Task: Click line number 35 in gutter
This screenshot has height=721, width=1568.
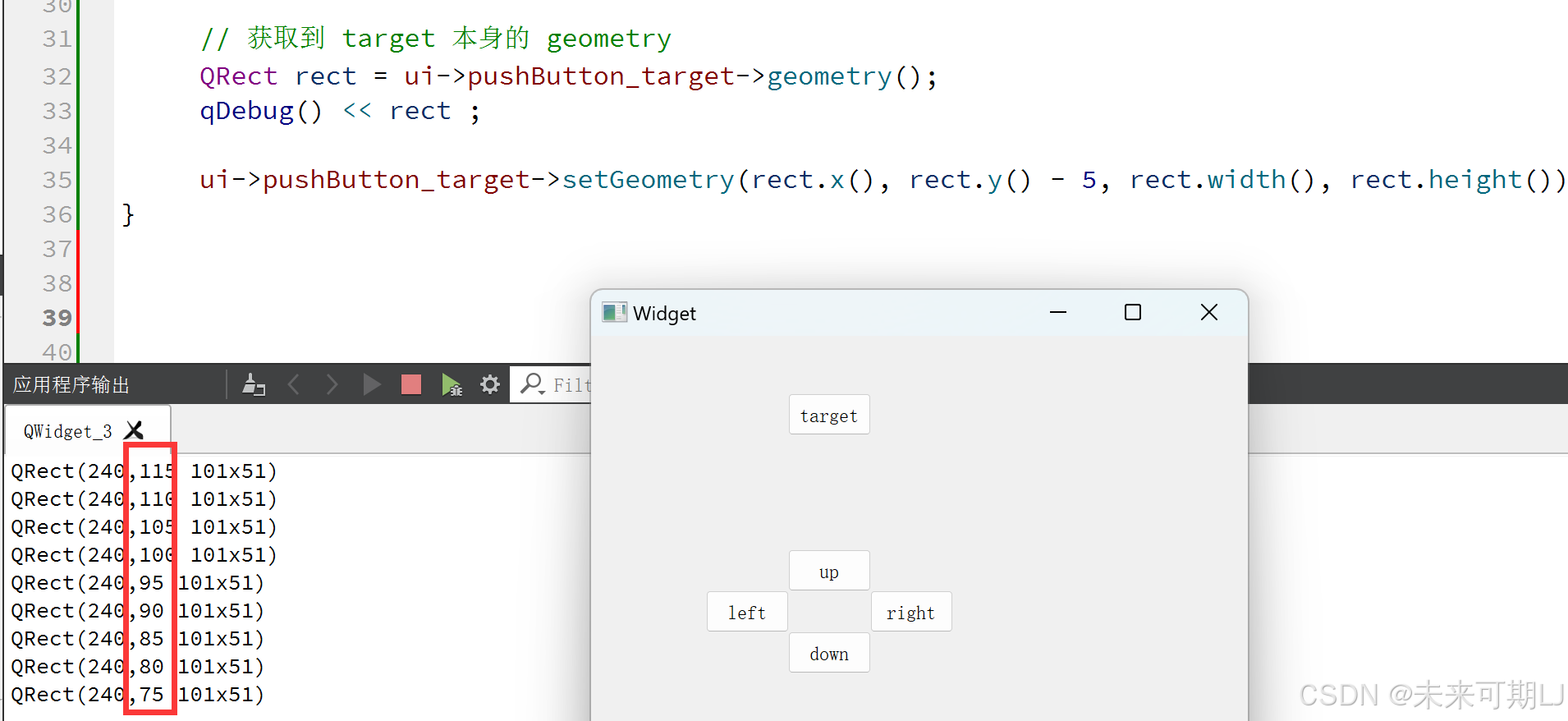Action: pyautogui.click(x=57, y=180)
